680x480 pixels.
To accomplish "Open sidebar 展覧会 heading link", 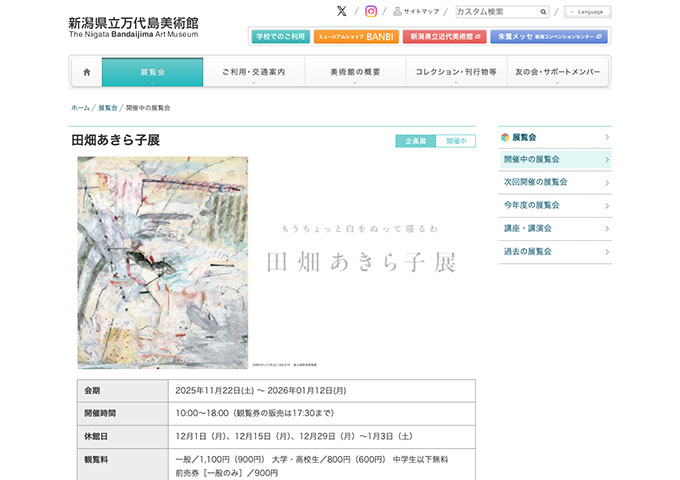I will tap(524, 137).
